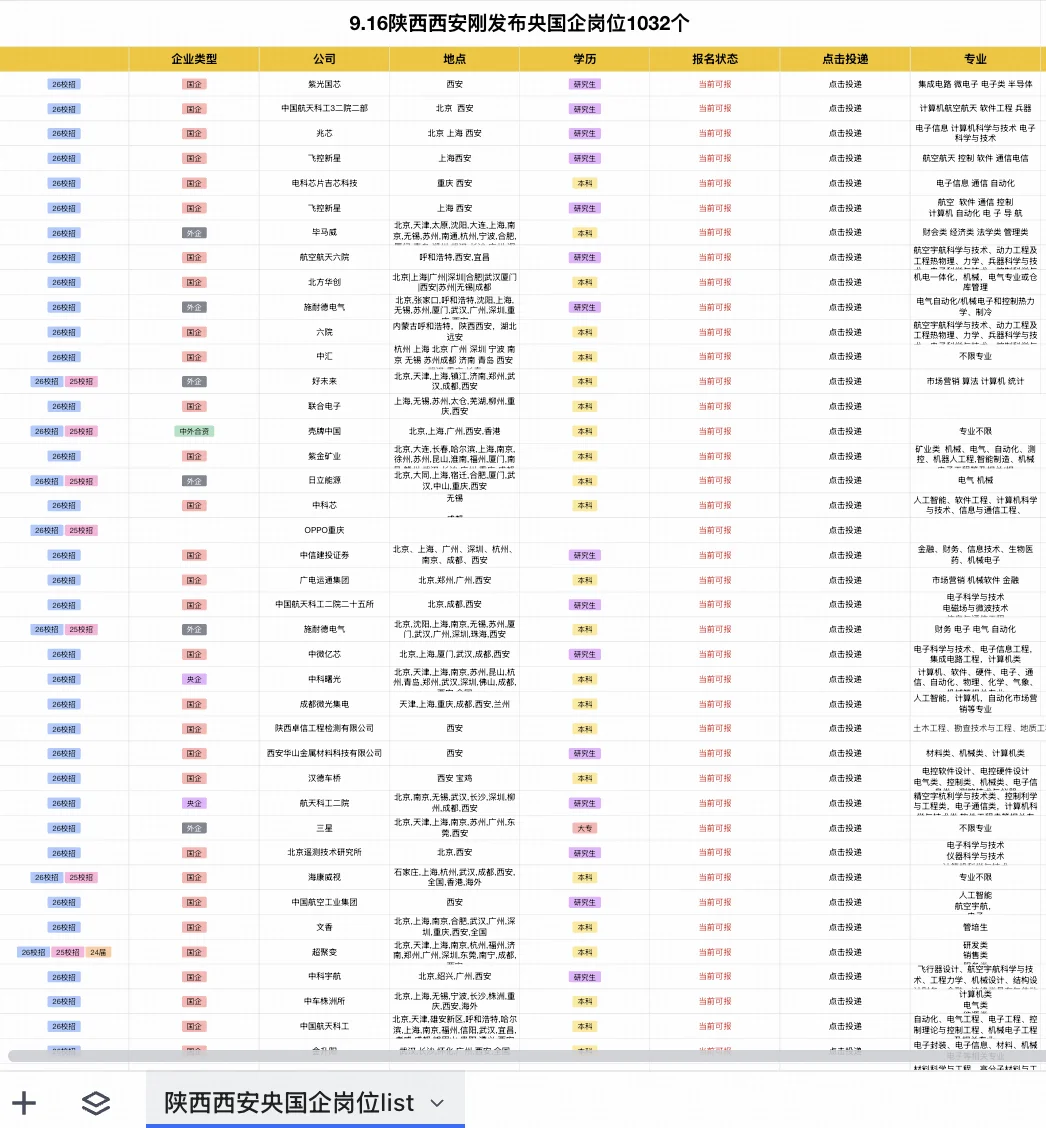
Task: Select the 点击投递 column header
Action: coord(845,59)
